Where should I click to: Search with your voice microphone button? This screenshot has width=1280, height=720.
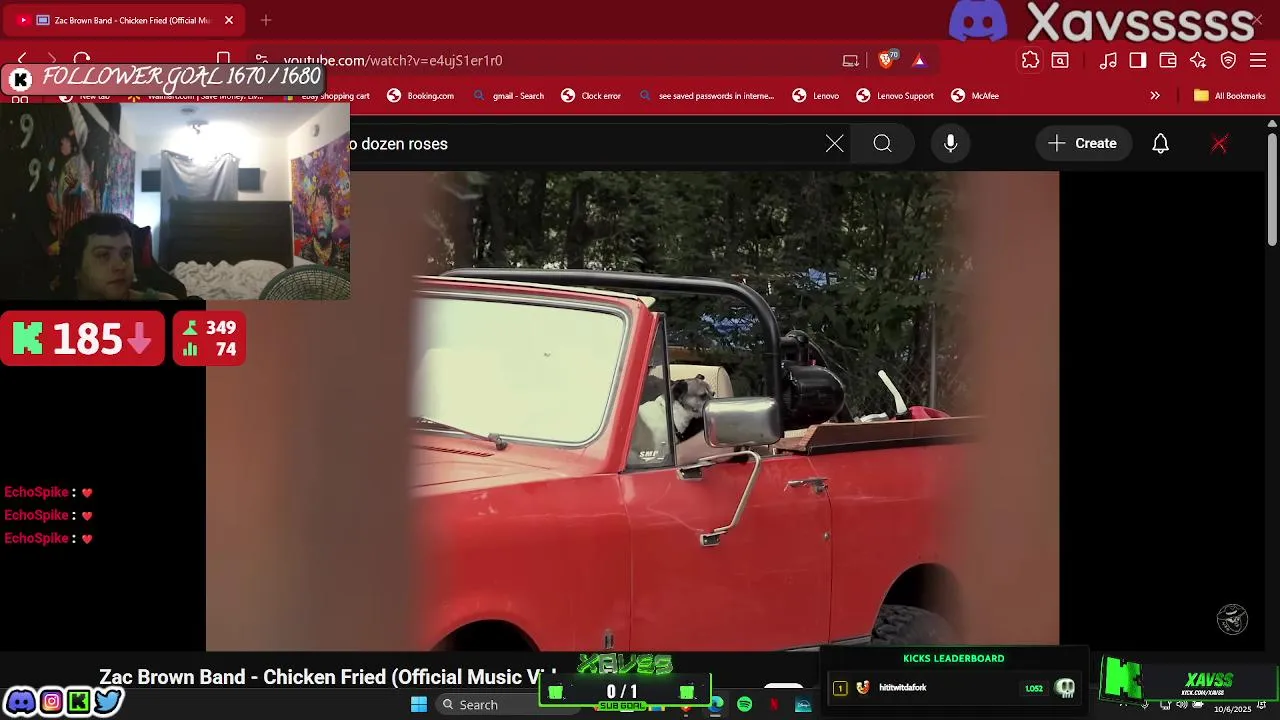click(x=951, y=144)
